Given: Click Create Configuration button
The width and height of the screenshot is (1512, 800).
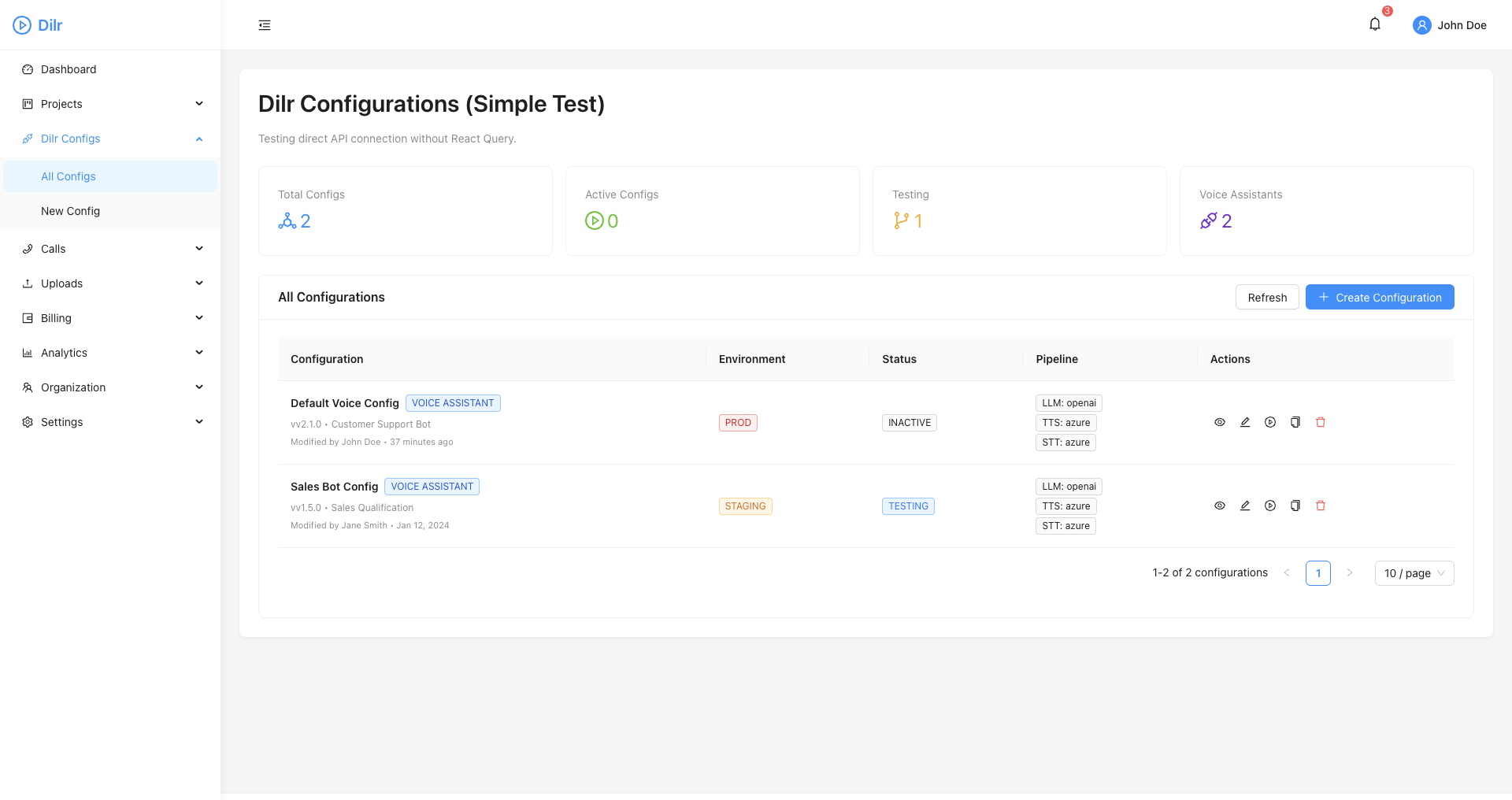Looking at the screenshot, I should tap(1379, 298).
